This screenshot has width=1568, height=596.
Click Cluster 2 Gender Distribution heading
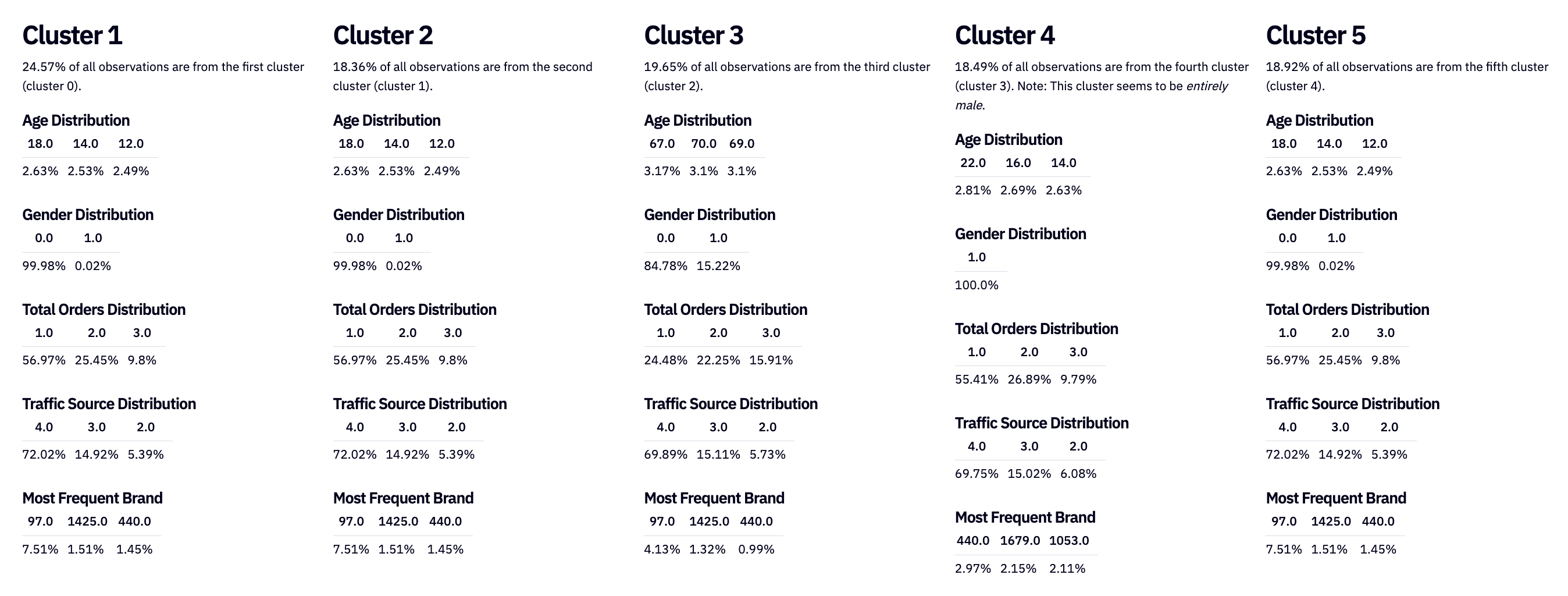(x=399, y=215)
